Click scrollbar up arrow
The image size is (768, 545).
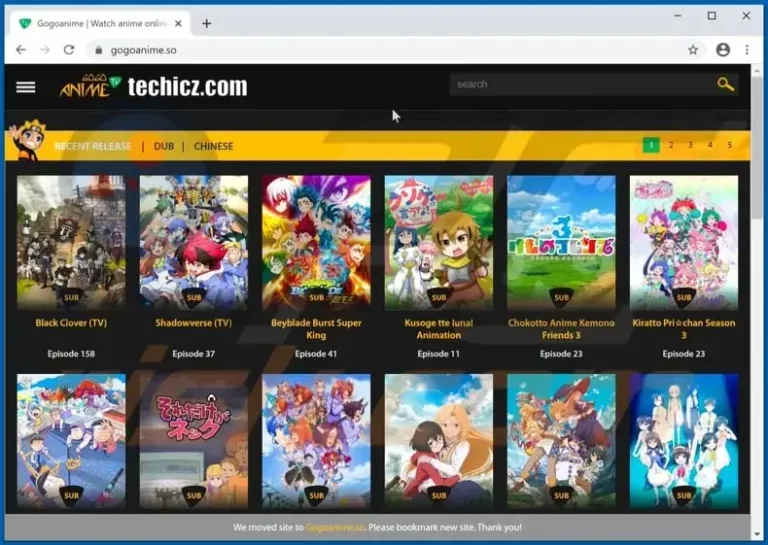click(x=757, y=71)
